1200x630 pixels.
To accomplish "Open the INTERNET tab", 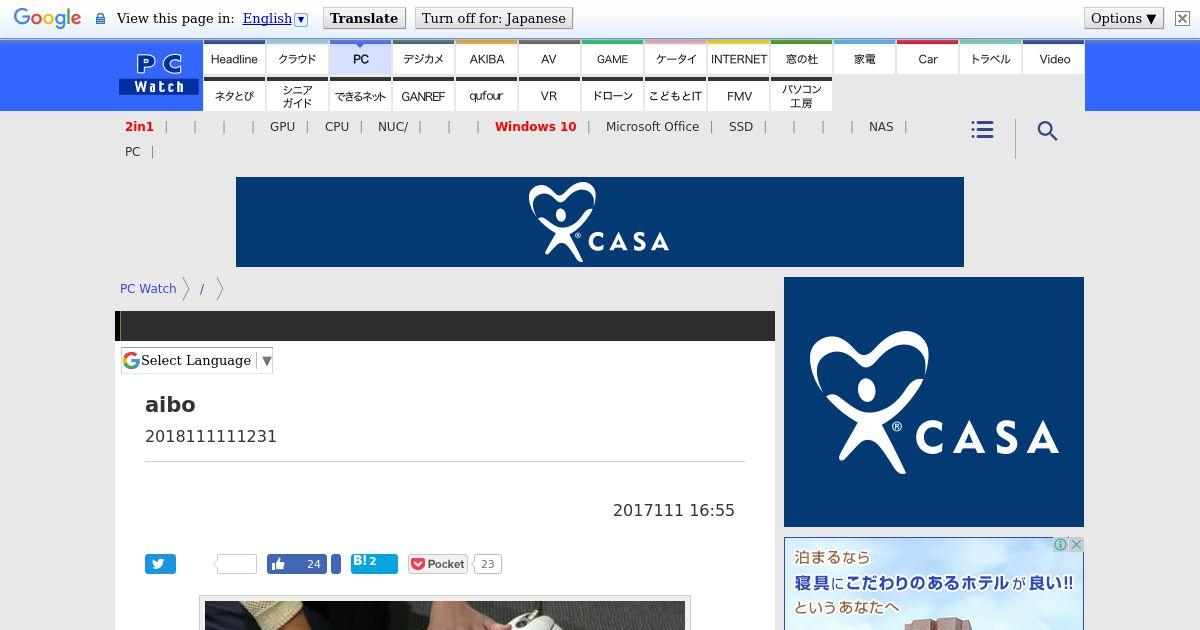I will [738, 59].
